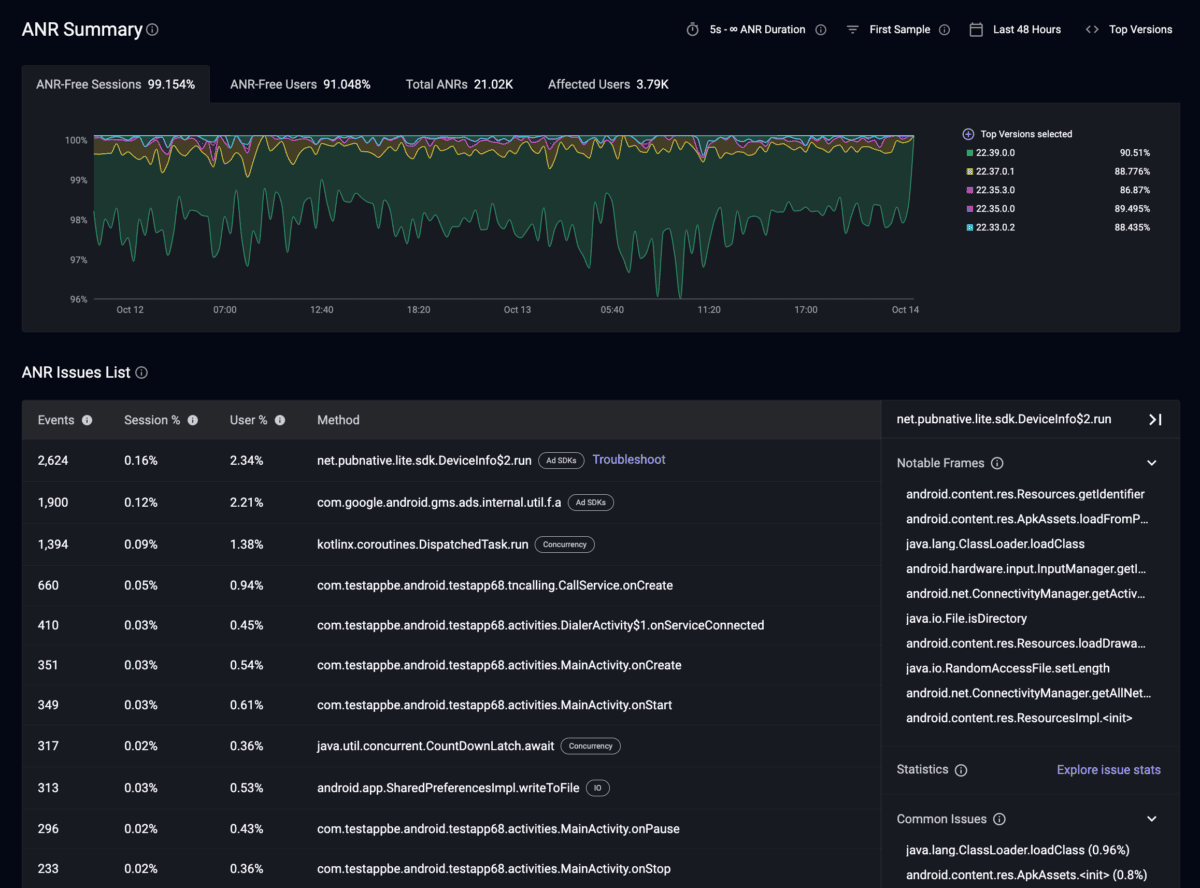Collapse the issue detail side panel
The image size is (1200, 888).
[1155, 420]
